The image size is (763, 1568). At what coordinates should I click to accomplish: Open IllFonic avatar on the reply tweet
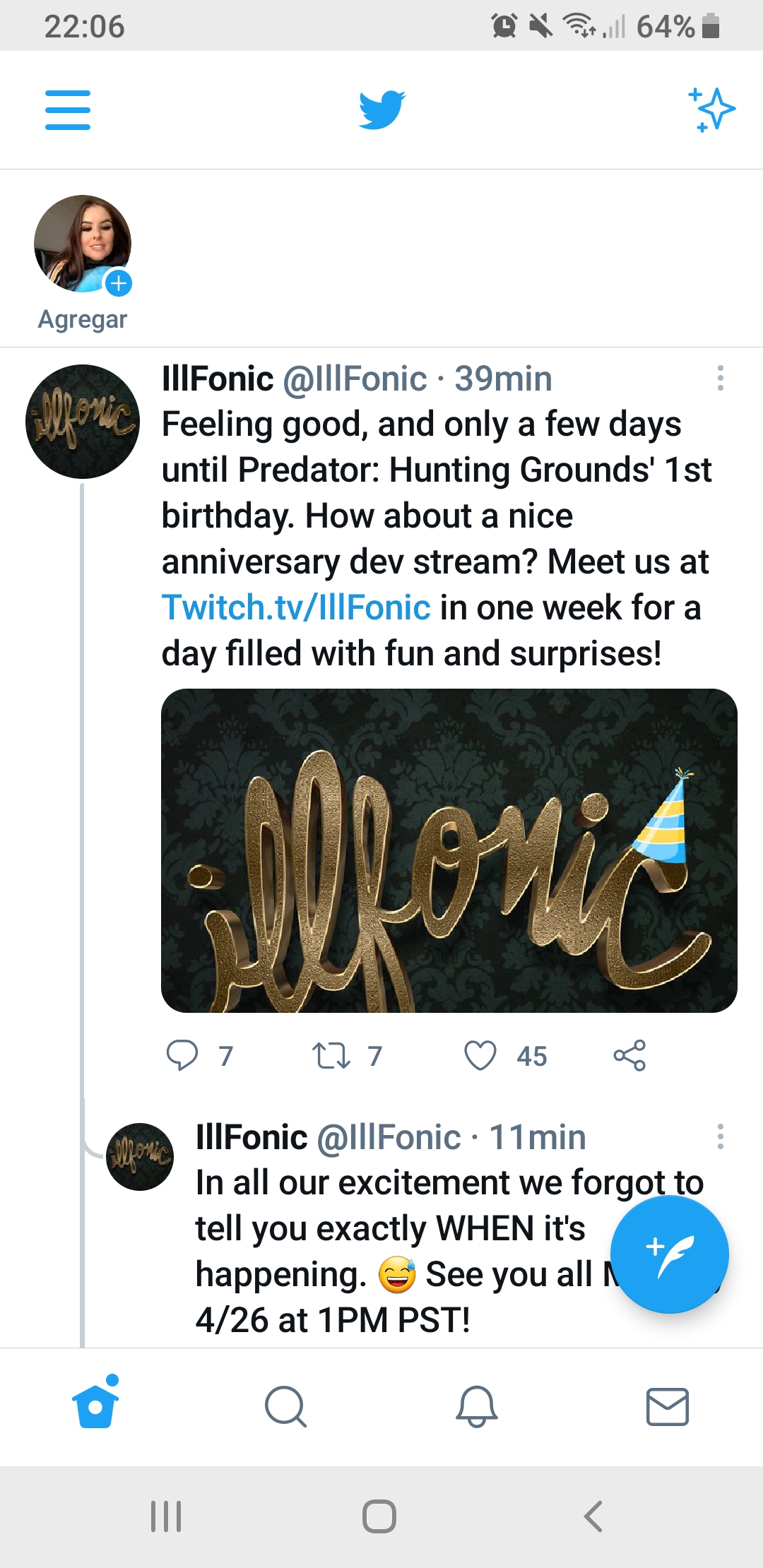[x=140, y=1156]
